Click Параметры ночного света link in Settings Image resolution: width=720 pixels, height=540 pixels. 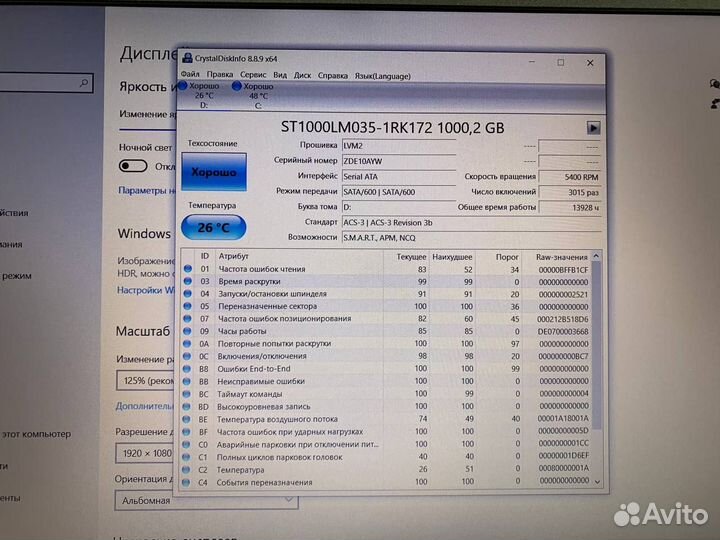tap(147, 190)
